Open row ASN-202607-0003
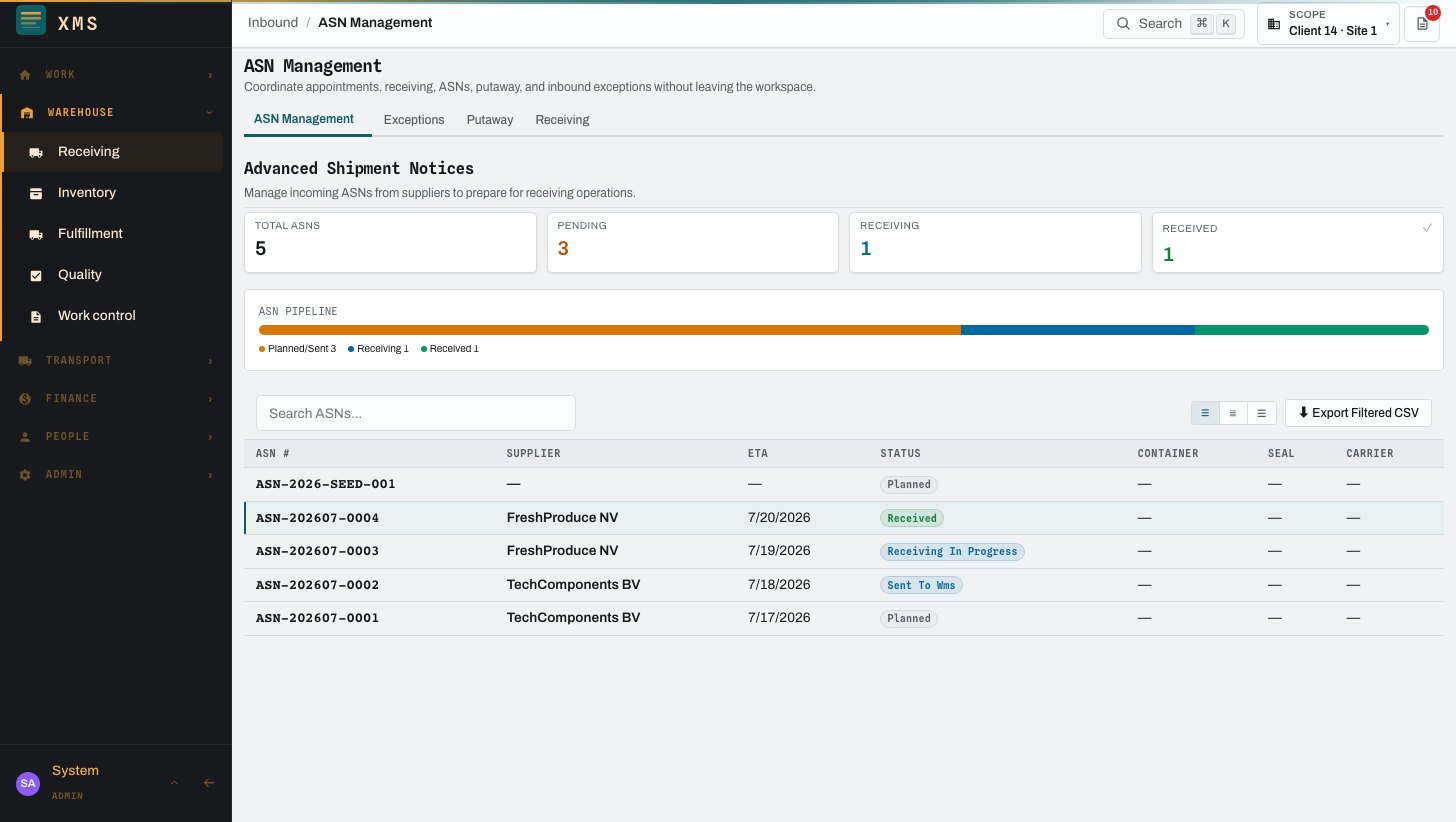Viewport: 1456px width, 822px height. [x=844, y=551]
